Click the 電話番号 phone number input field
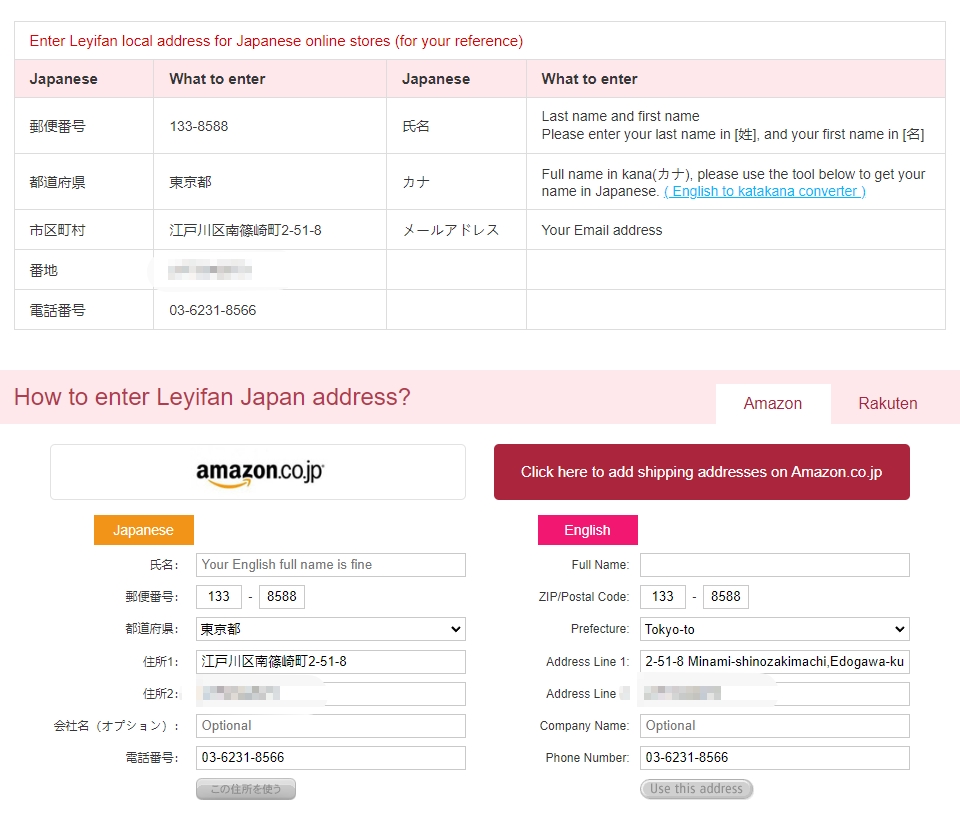 coord(331,758)
